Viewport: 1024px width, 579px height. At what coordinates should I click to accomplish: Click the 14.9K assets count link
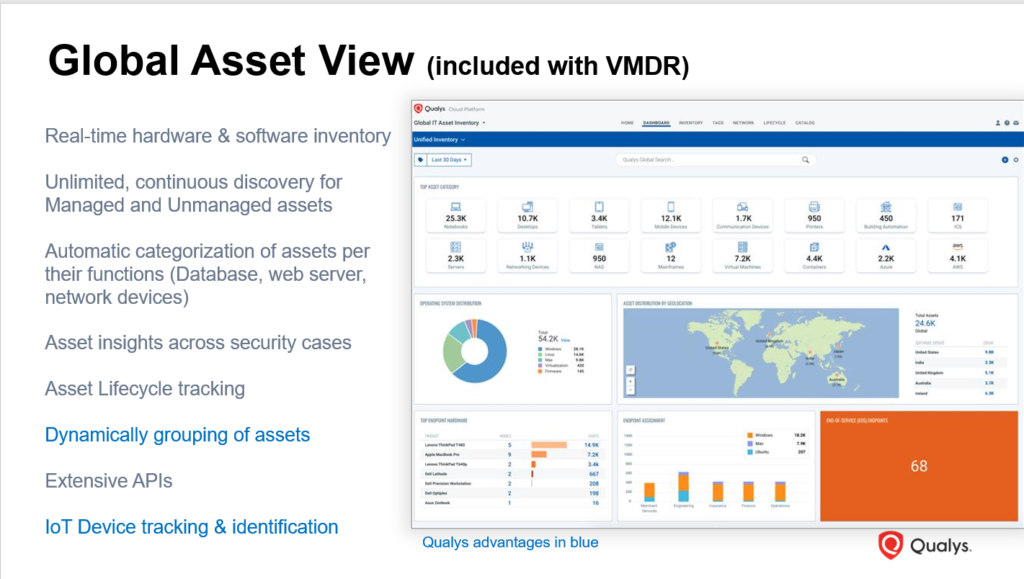(591, 445)
